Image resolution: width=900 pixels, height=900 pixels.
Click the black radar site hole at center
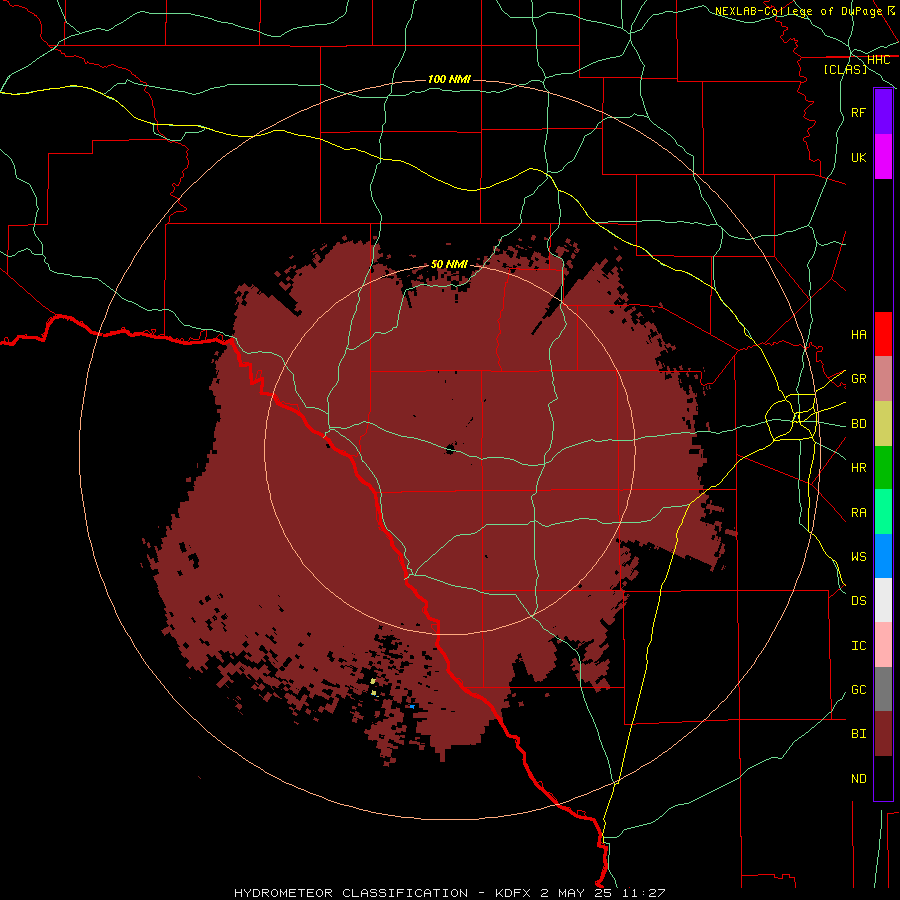pos(450,449)
